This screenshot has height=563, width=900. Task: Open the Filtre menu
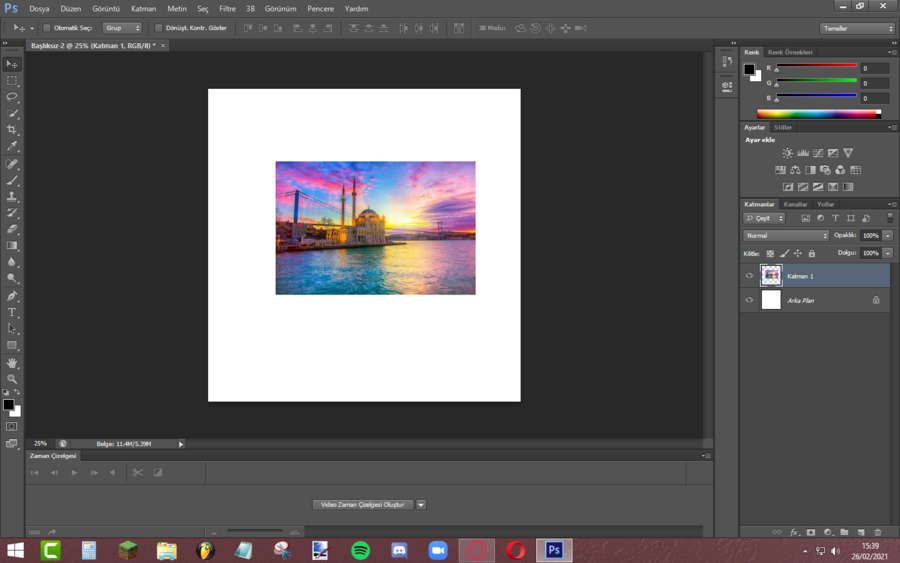(227, 9)
